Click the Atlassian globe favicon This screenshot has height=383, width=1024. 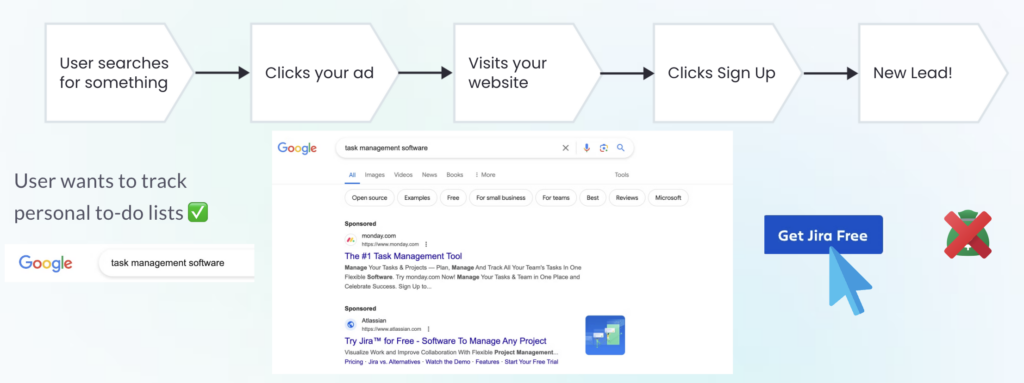click(x=351, y=324)
